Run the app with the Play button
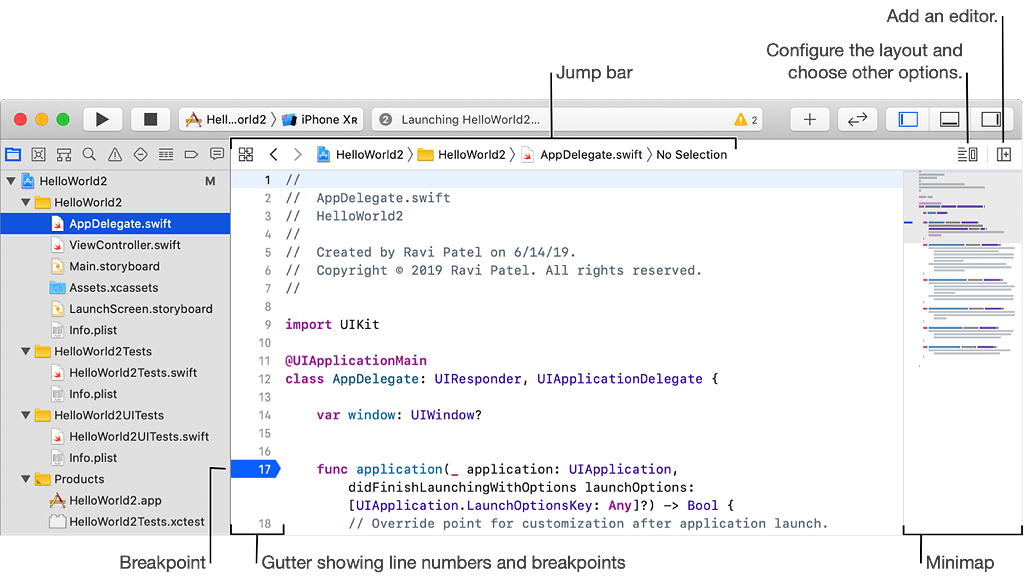The width and height of the screenshot is (1024, 578). point(102,120)
